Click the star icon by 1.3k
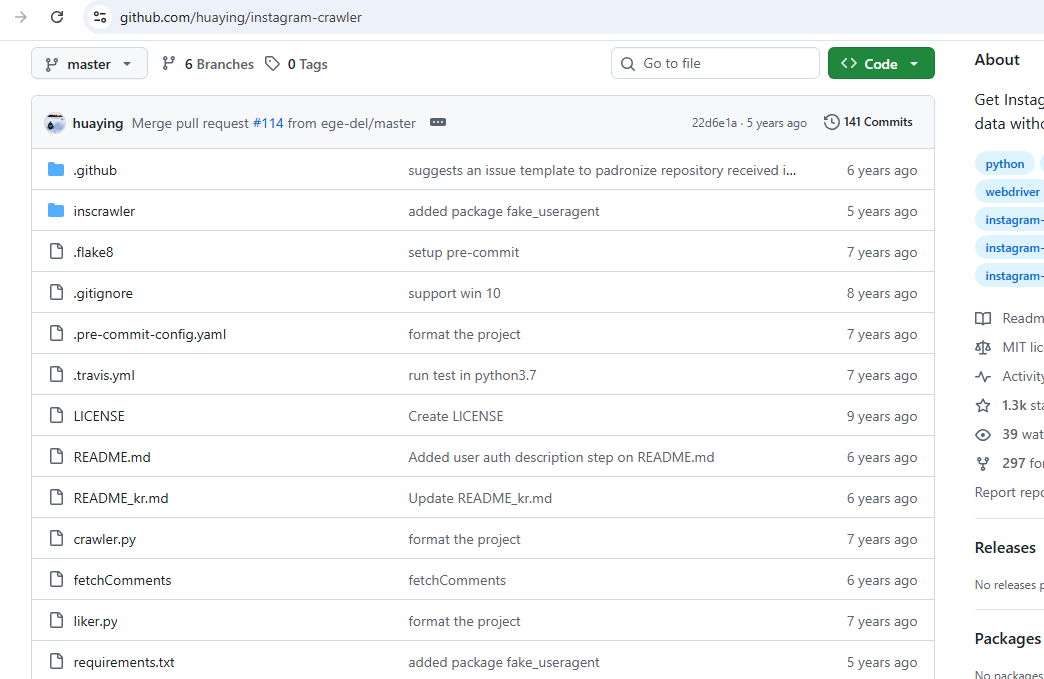The image size is (1044, 679). (x=983, y=405)
